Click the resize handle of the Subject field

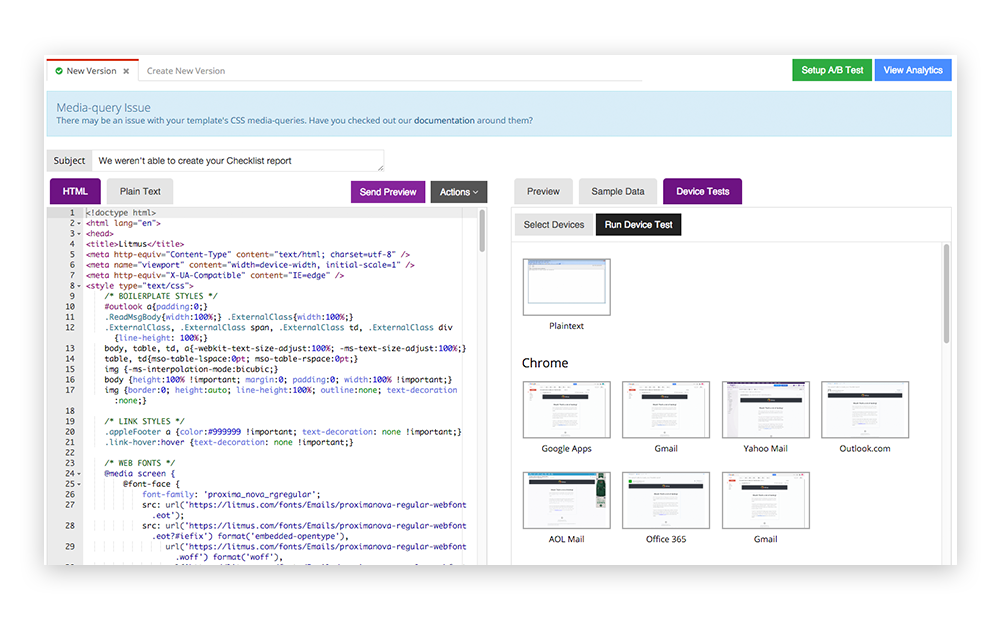coord(380,168)
